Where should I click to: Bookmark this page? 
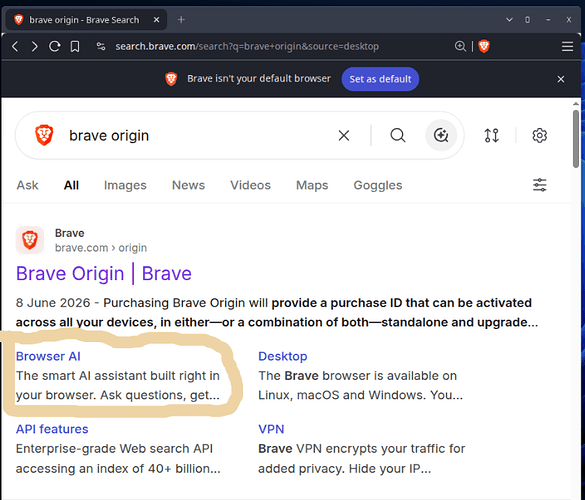[x=75, y=47]
